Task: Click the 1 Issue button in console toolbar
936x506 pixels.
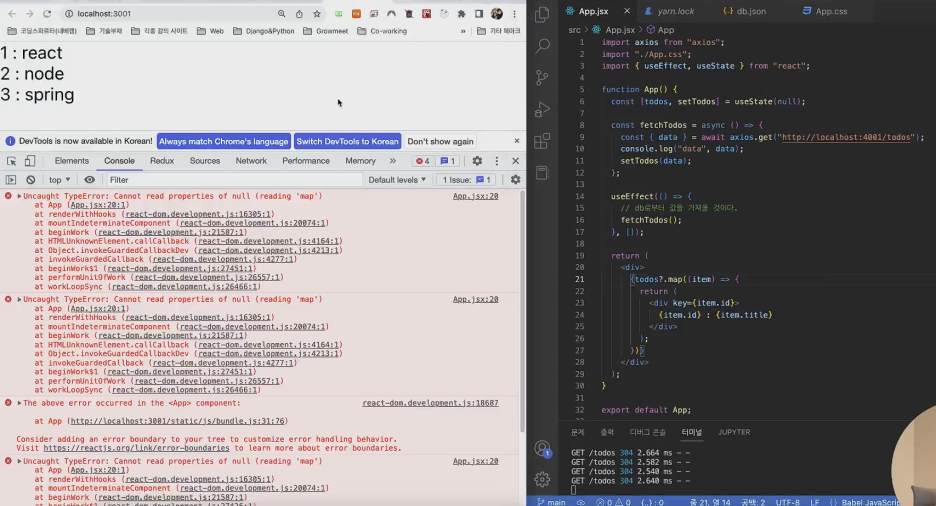Action: (x=466, y=180)
